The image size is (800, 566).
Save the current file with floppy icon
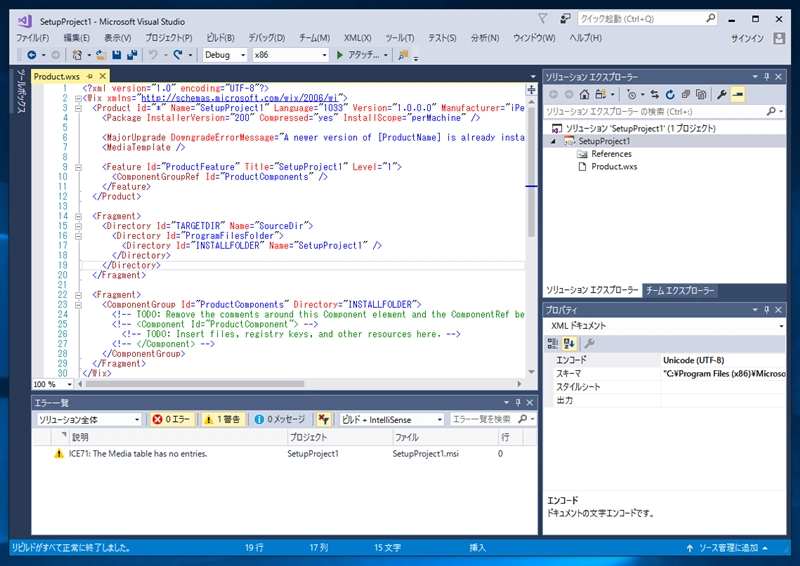point(116,55)
